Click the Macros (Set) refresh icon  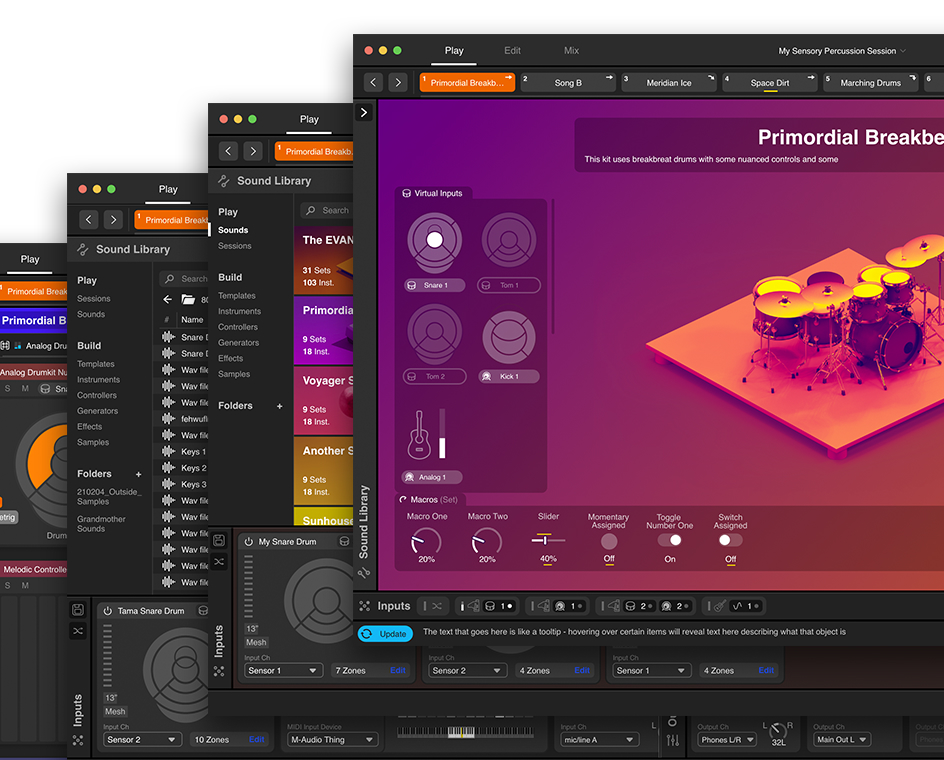click(x=403, y=499)
